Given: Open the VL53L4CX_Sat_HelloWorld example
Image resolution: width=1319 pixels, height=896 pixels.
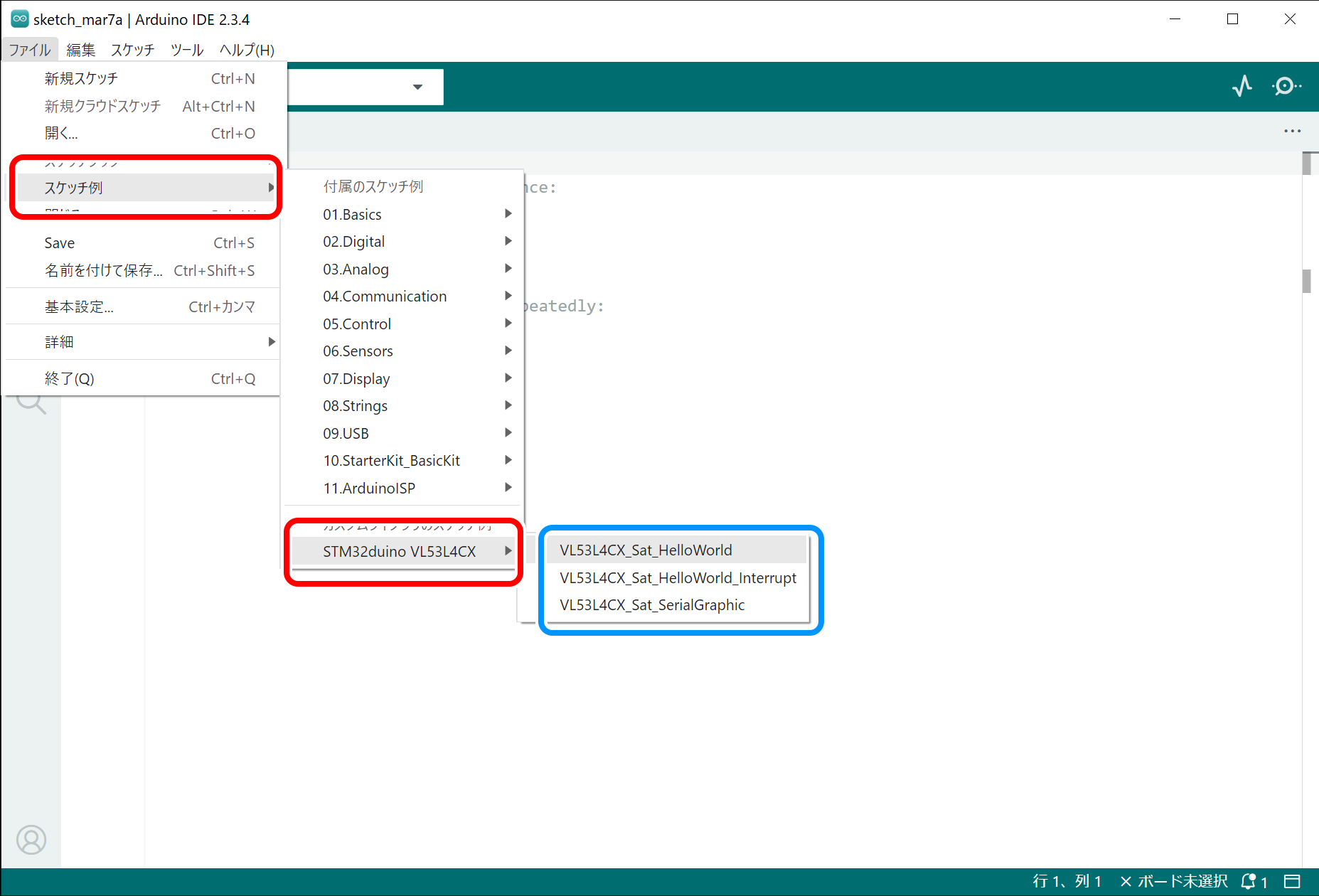Looking at the screenshot, I should 678,550.
